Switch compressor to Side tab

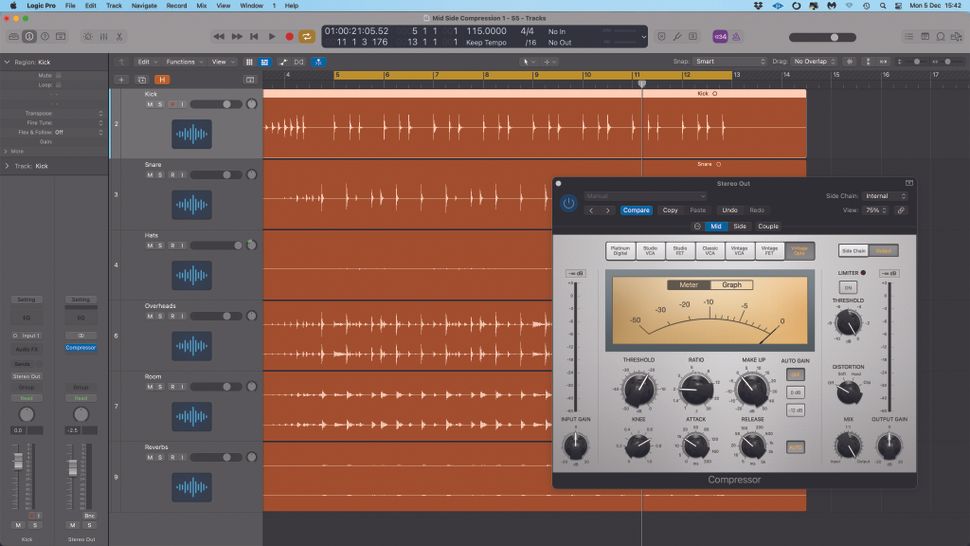tap(739, 226)
